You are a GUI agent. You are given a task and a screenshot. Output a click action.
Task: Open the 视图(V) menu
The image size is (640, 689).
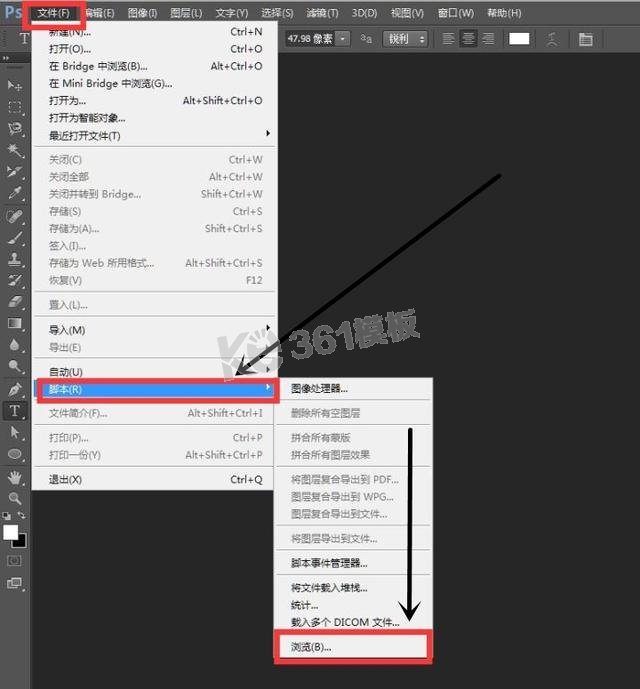(407, 13)
